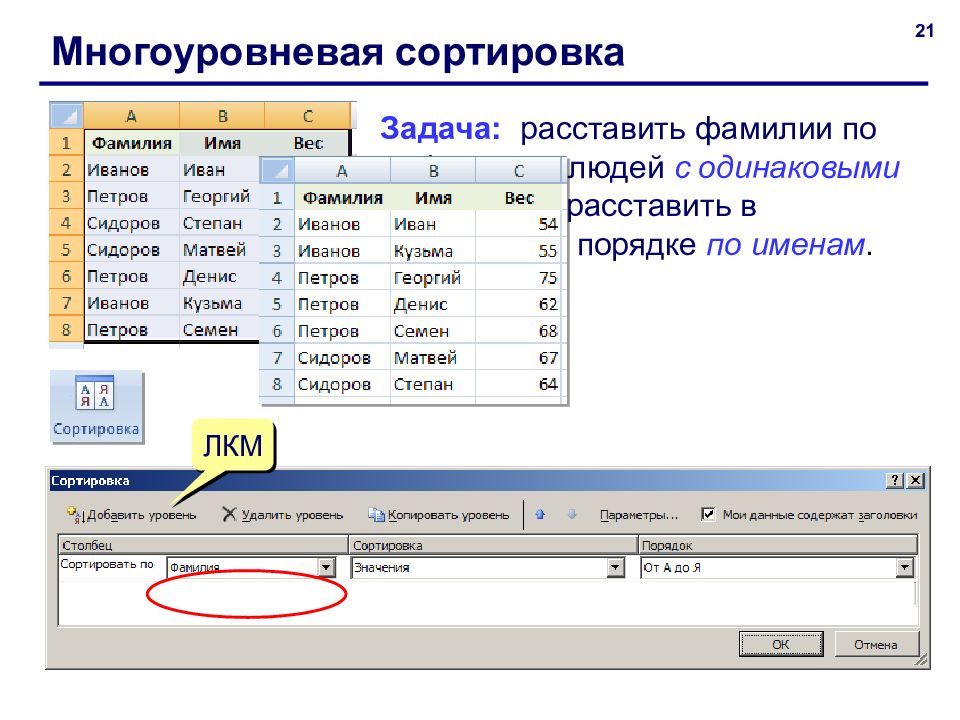This screenshot has height=720, width=960.
Task: Click the Георгий cell in the left table
Action: click(x=219, y=197)
